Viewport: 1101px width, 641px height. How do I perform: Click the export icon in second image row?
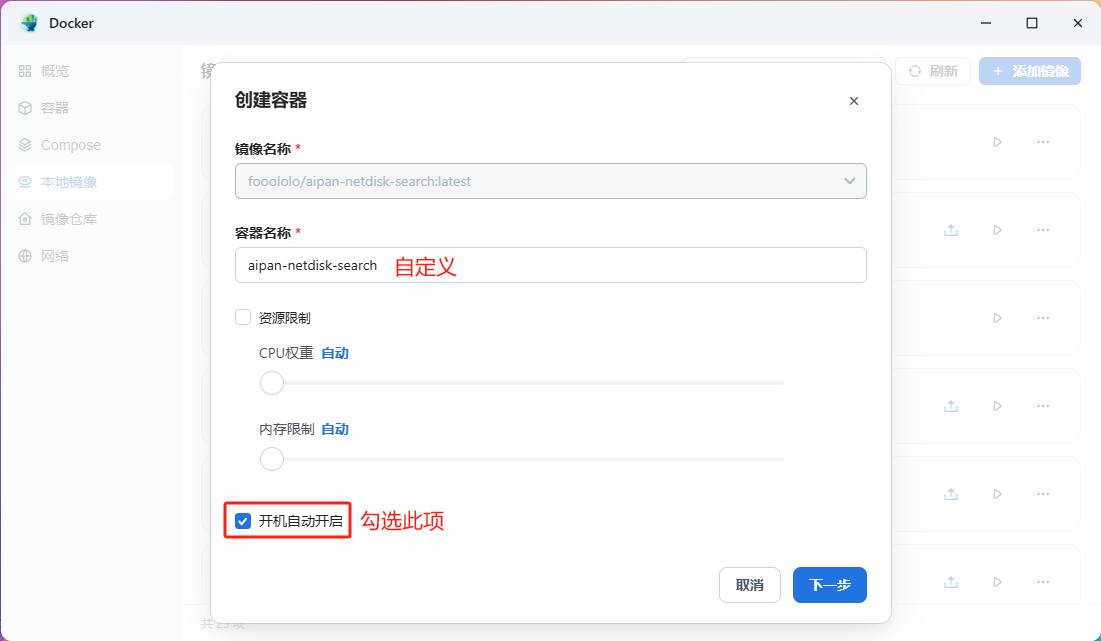[951, 230]
